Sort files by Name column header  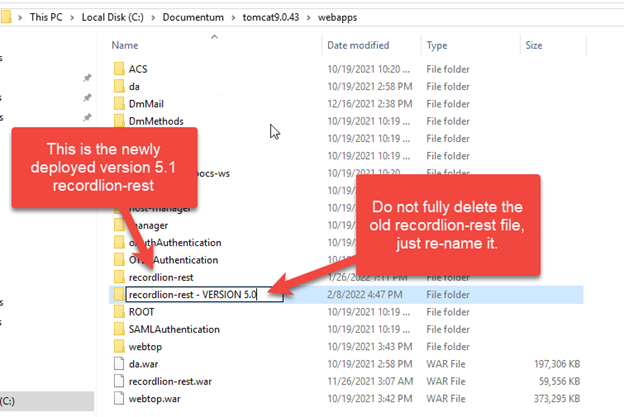125,45
